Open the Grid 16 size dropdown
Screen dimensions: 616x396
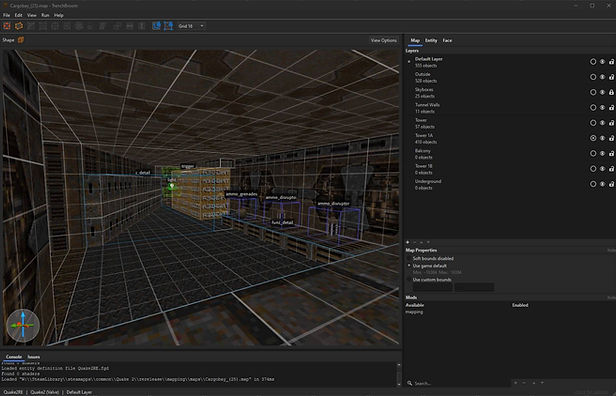pyautogui.click(x=191, y=26)
